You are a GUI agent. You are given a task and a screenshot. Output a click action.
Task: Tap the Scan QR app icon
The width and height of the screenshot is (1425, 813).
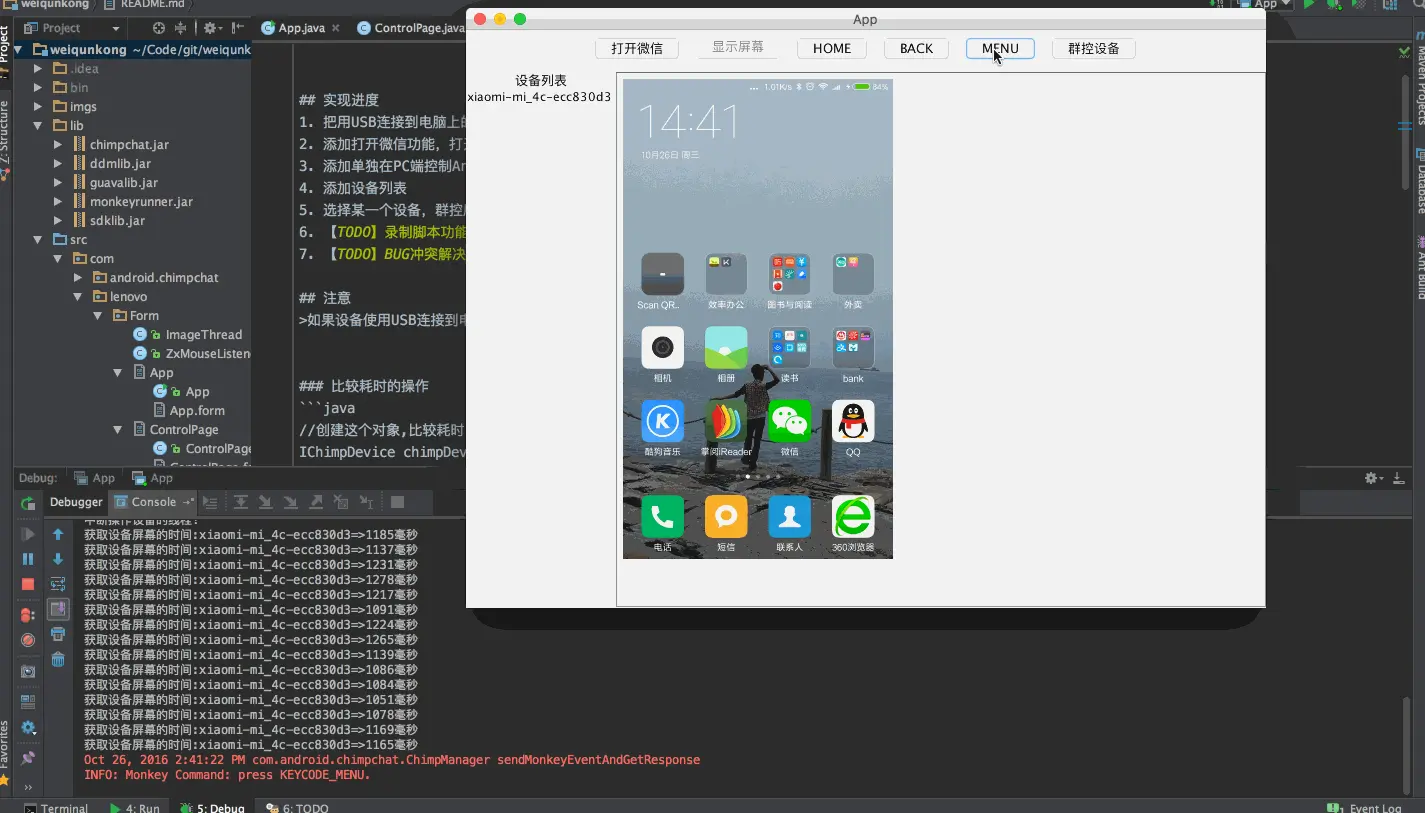[662, 273]
